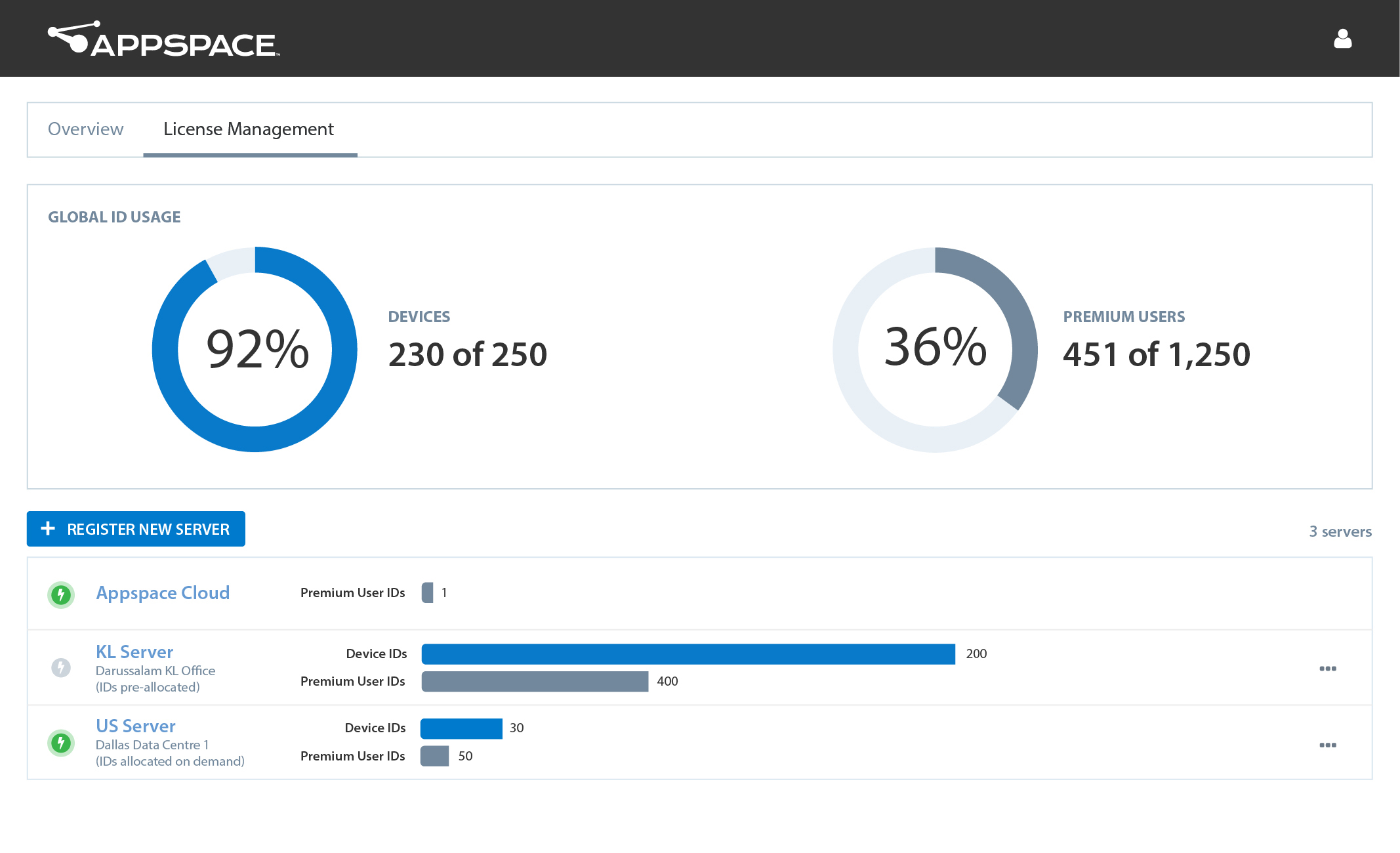The image size is (1400, 853).
Task: Click the '3 servers' count text
Action: pos(1340,531)
